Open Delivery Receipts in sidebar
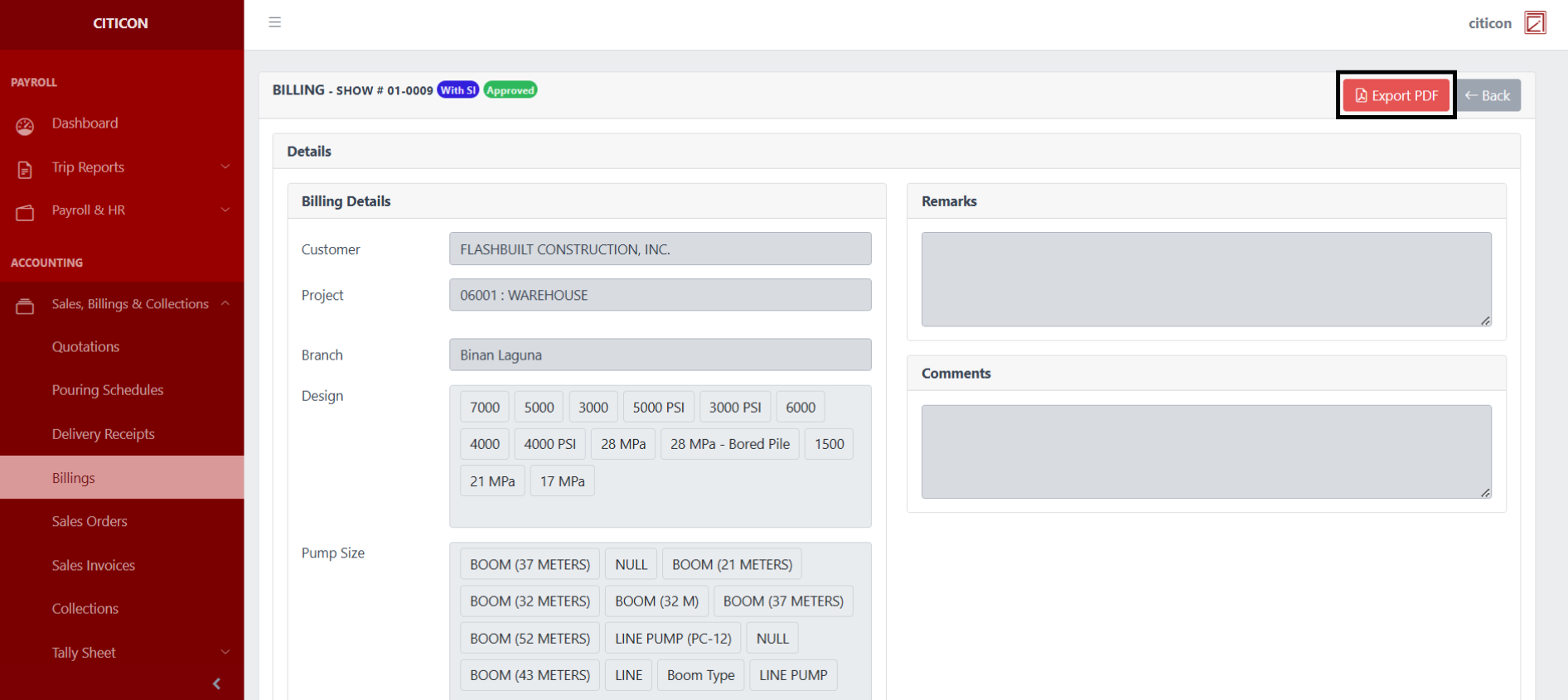The width and height of the screenshot is (1568, 700). click(x=103, y=434)
